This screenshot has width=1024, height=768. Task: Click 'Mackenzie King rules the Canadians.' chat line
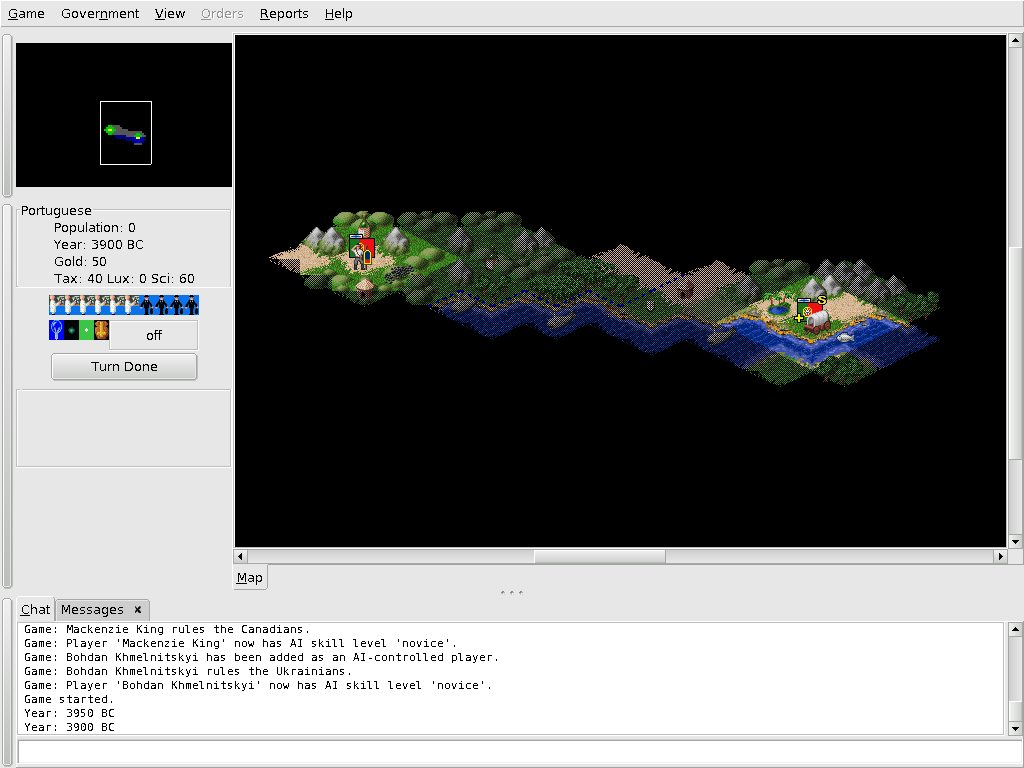pyautogui.click(x=167, y=629)
